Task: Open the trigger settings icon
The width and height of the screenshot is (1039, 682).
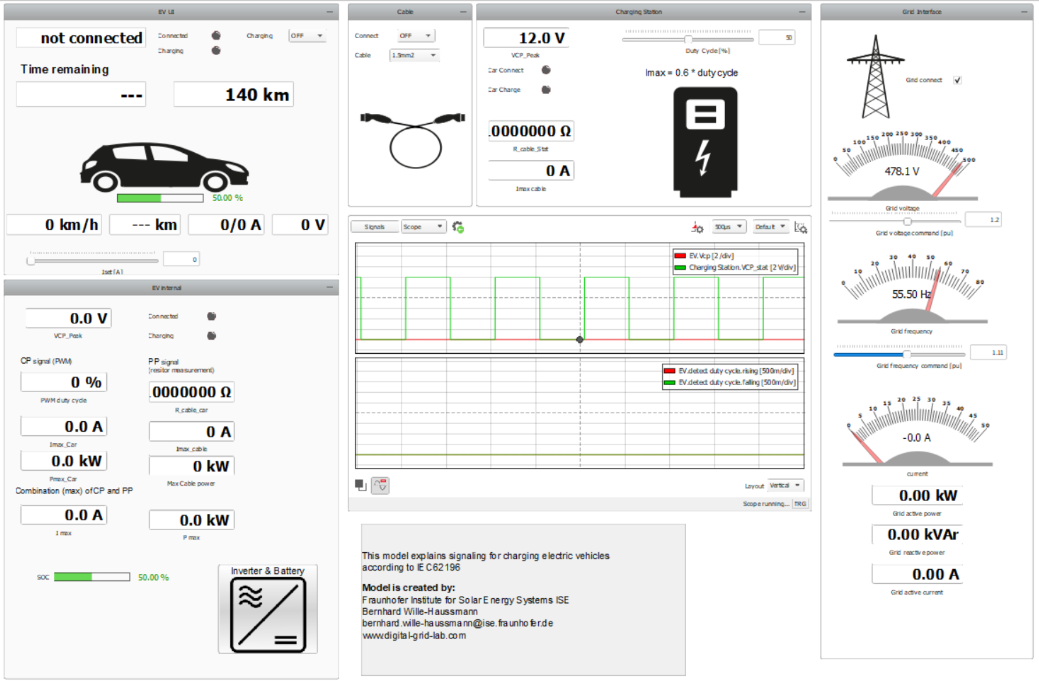Action: coord(698,227)
